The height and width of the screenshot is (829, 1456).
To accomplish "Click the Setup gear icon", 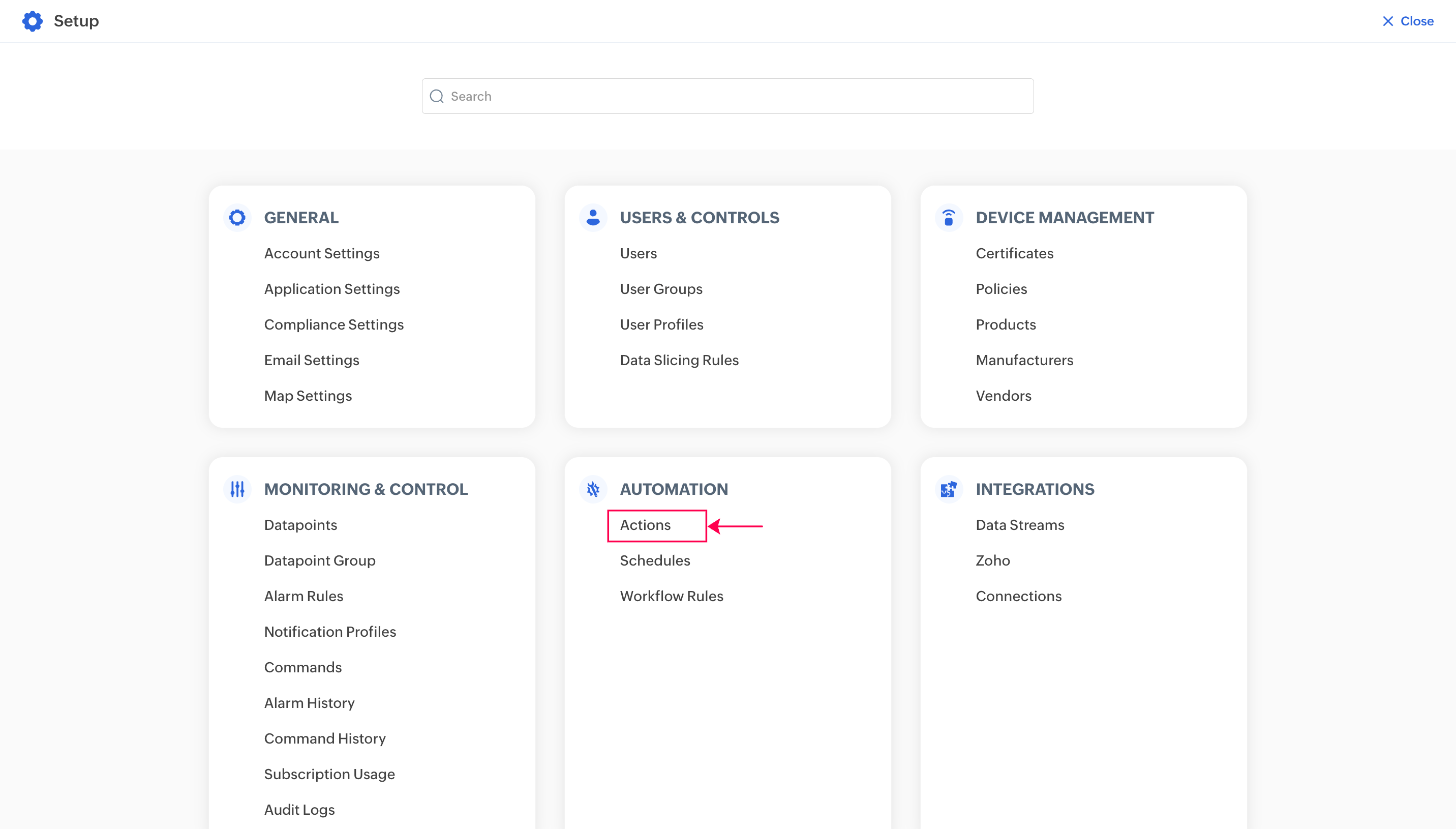I will point(33,21).
